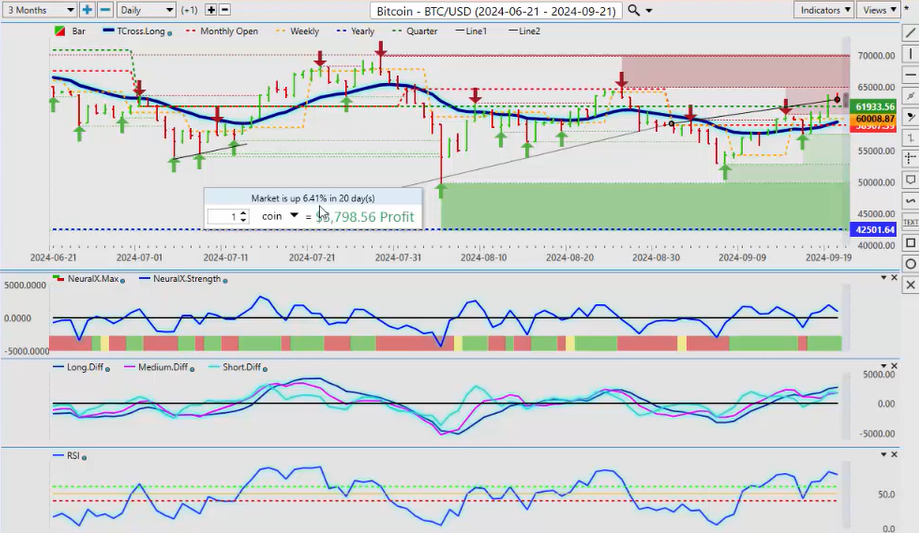Click the TCross.Long legend label
The height and width of the screenshot is (533, 919).
(x=141, y=31)
